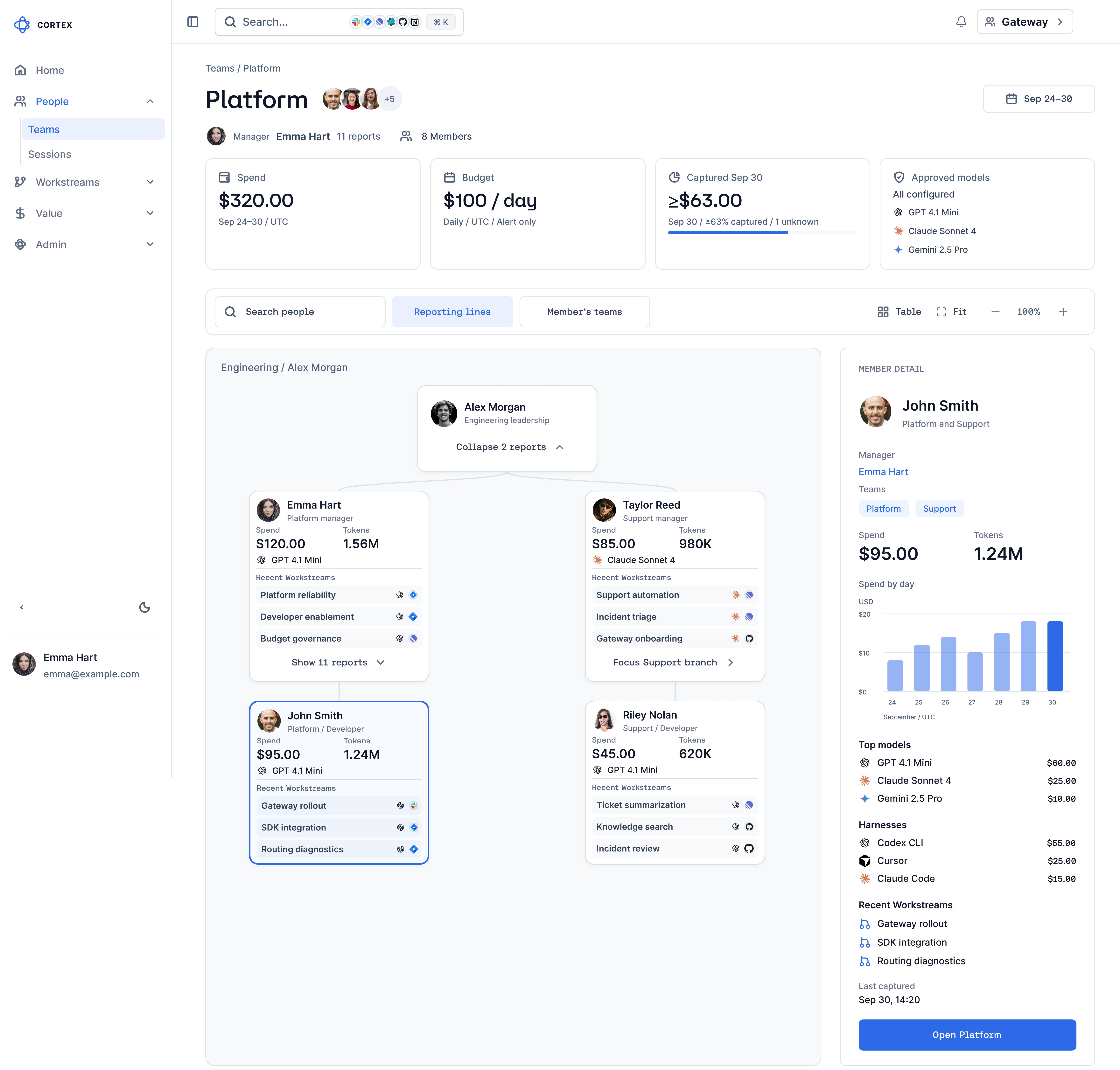
Task: Zoom in with the plus icon
Action: pyautogui.click(x=1063, y=312)
